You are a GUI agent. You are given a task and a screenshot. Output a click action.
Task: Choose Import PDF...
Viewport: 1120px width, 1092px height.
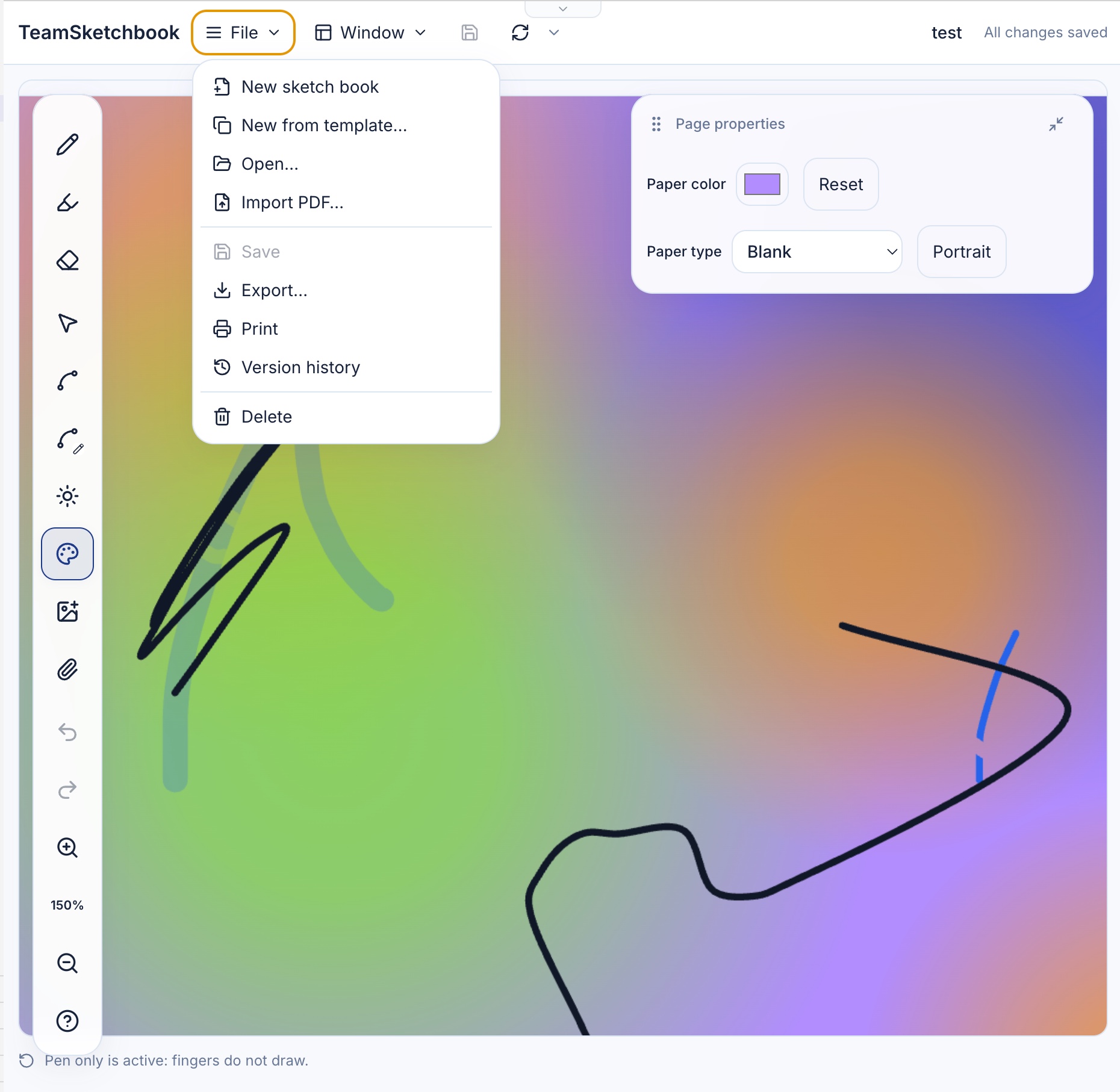click(346, 202)
